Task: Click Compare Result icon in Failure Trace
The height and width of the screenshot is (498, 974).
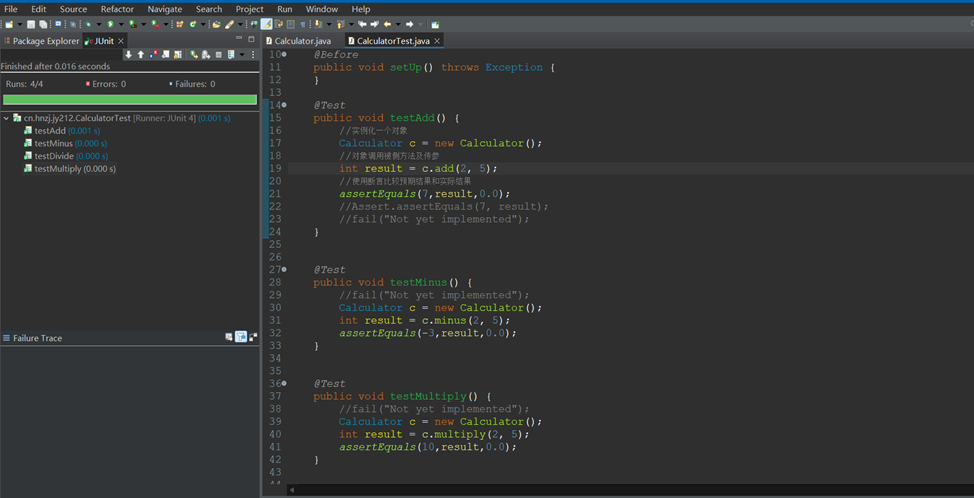Action: tap(253, 338)
